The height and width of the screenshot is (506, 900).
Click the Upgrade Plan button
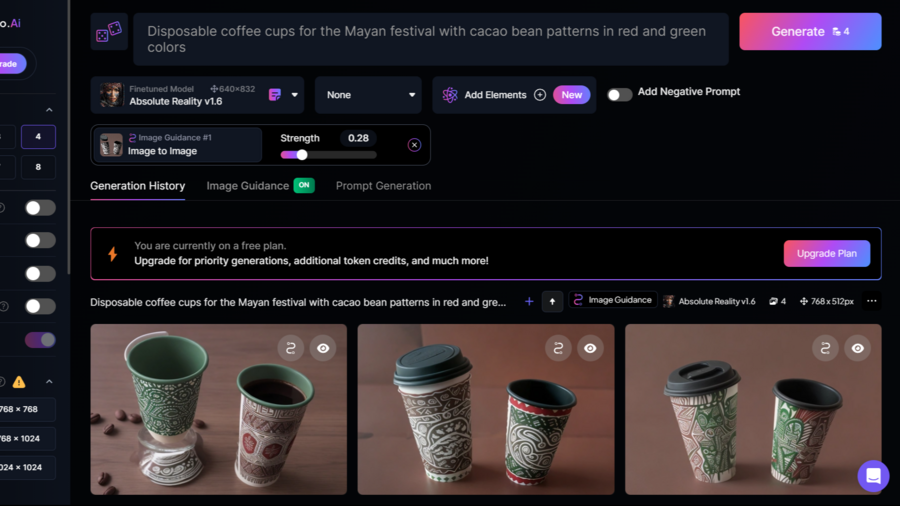(827, 254)
